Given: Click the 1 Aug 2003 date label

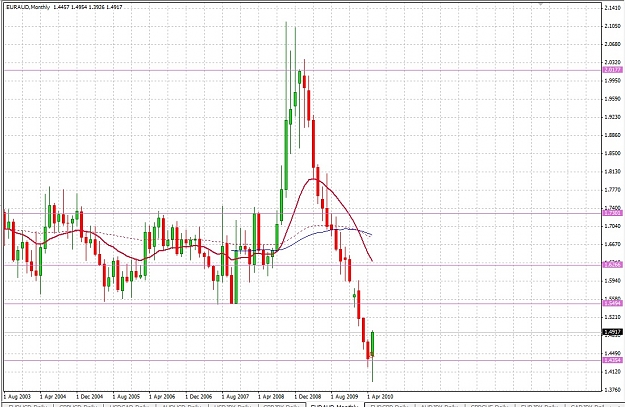Looking at the screenshot, I should pyautogui.click(x=17, y=397).
